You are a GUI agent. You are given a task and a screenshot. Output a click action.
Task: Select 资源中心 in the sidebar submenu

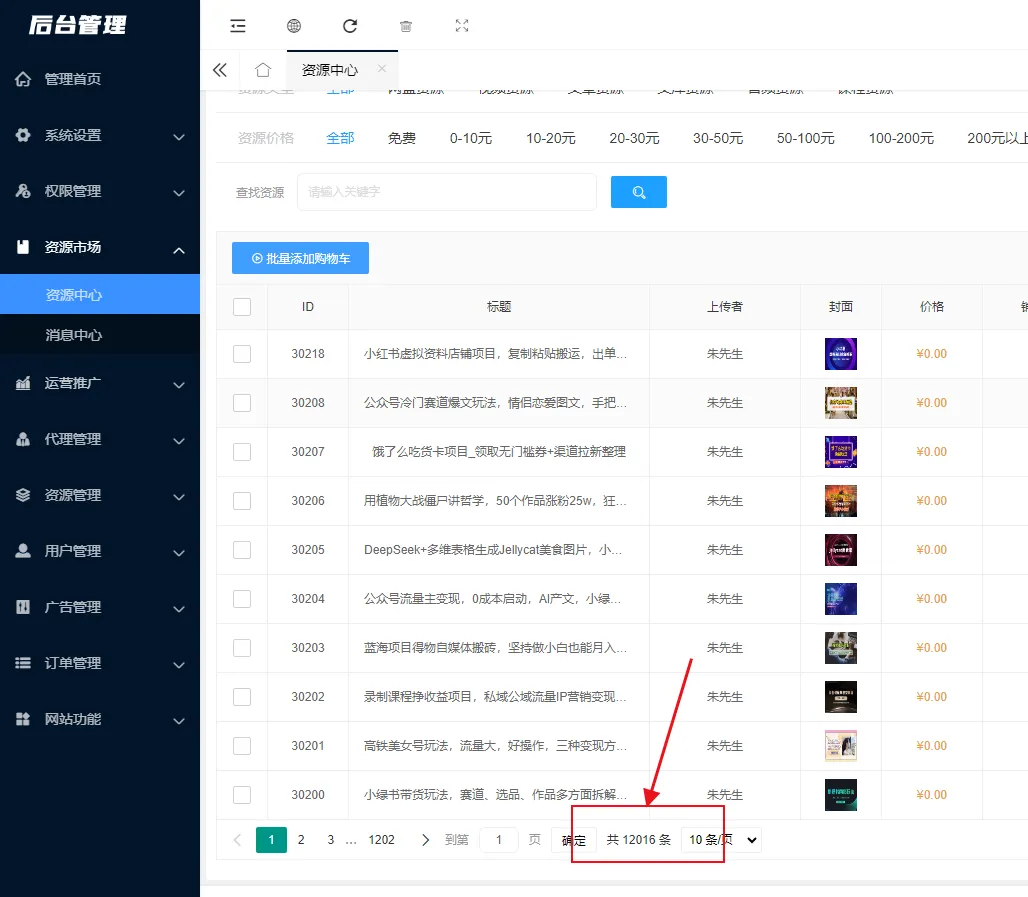point(100,294)
